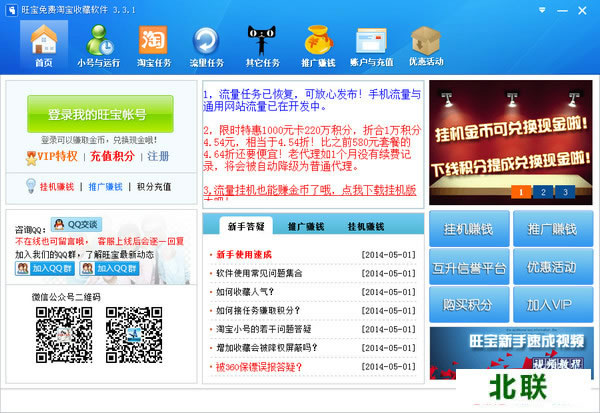
Task: Switch to the 新手答疑 tab
Action: tap(247, 227)
